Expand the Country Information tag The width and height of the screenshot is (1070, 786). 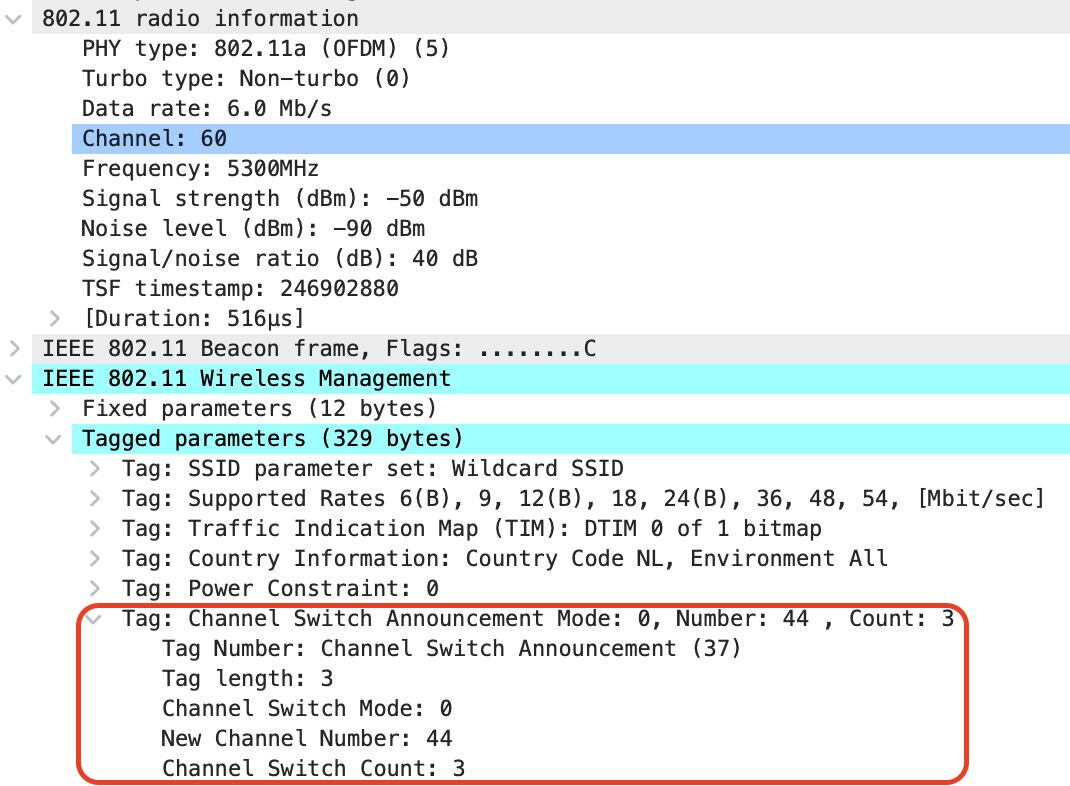95,558
